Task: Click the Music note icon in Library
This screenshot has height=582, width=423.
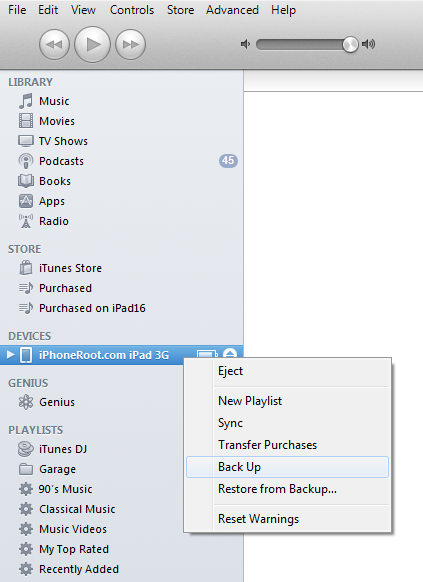Action: (x=26, y=101)
